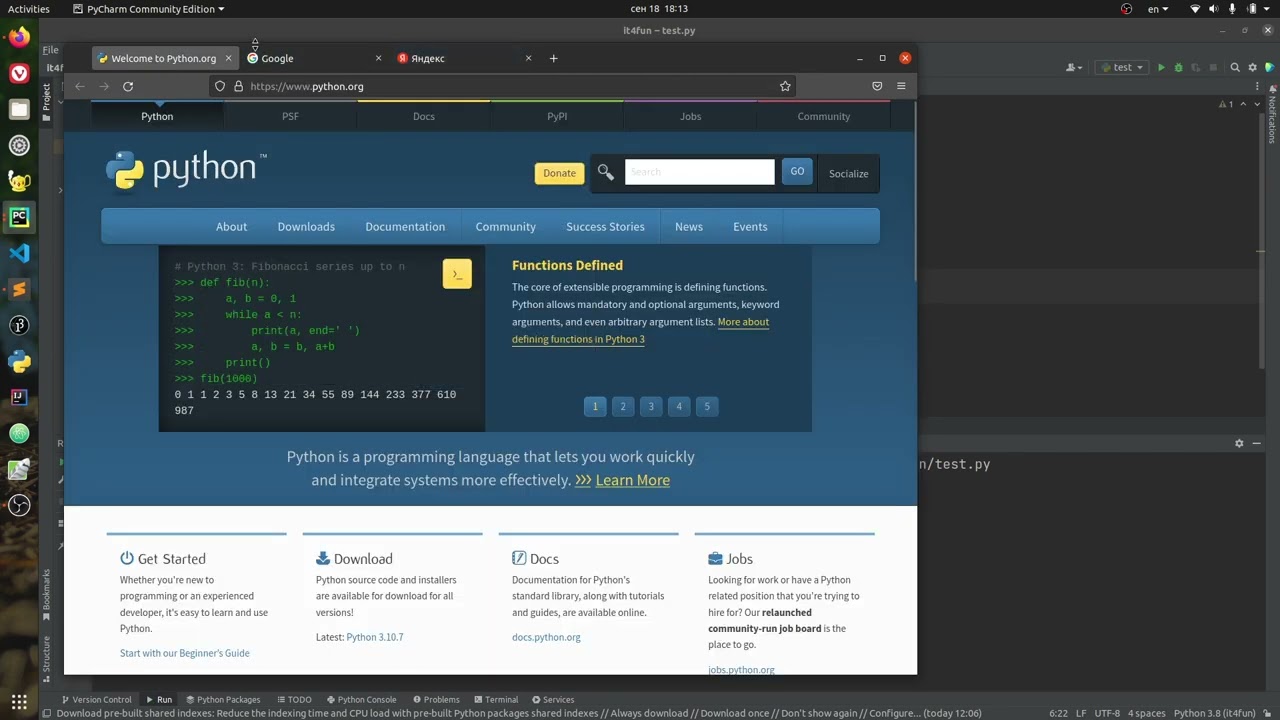
Task: Hide the Run tool window with minus icon
Action: coord(1256,443)
